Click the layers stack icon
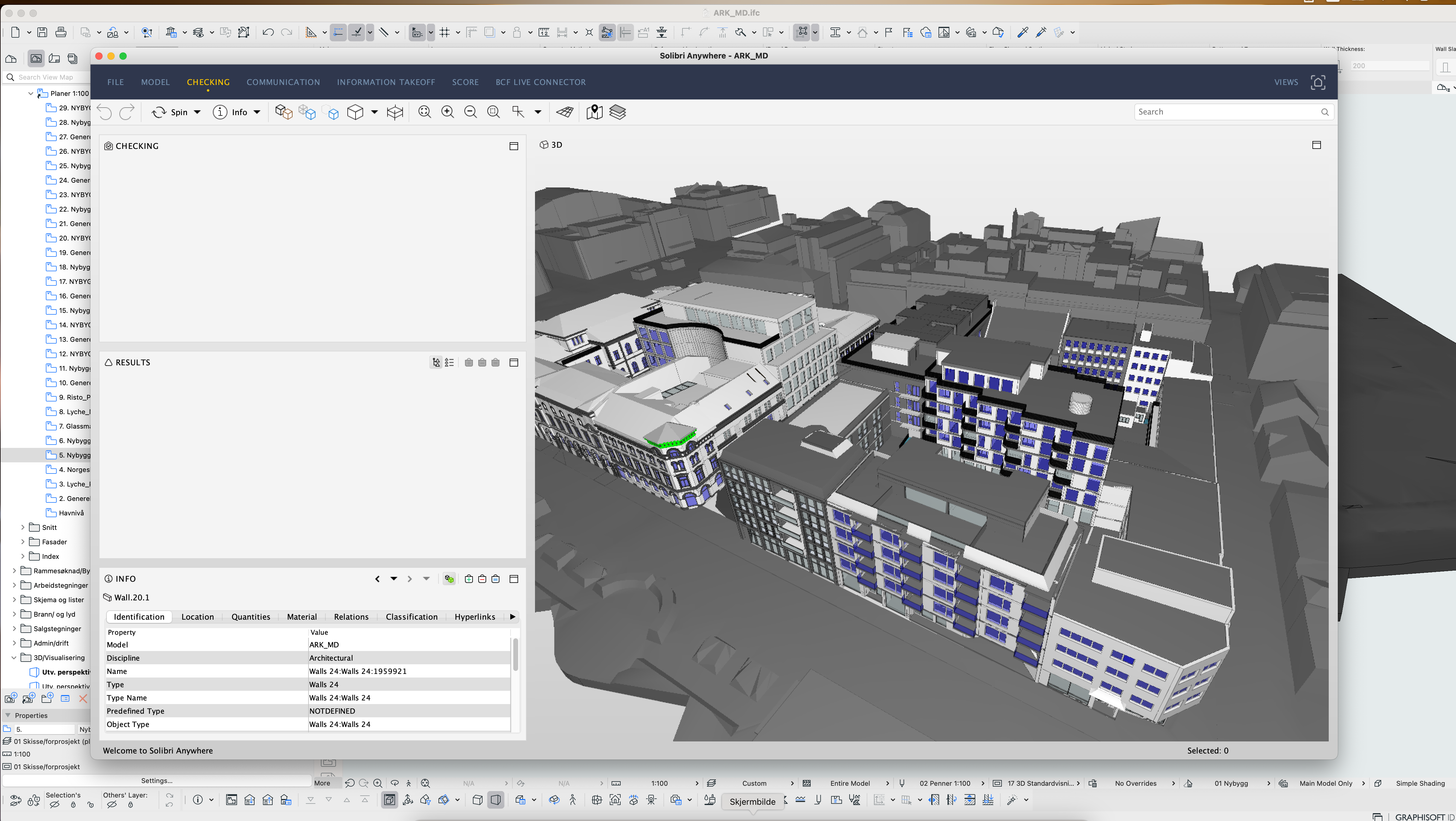 (x=617, y=112)
